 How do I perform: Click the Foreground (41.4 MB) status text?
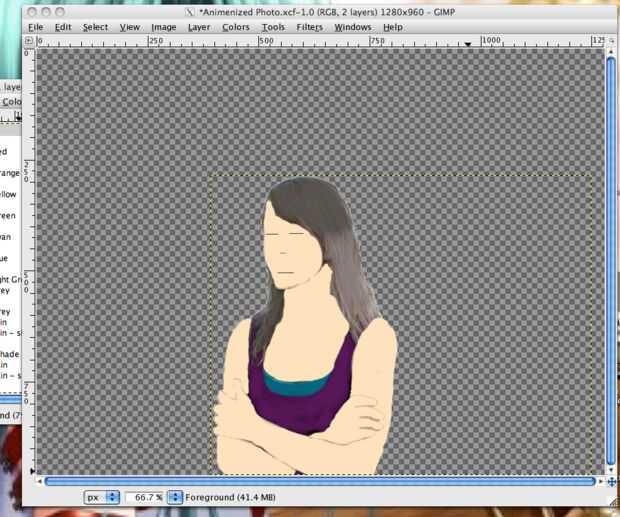230,497
